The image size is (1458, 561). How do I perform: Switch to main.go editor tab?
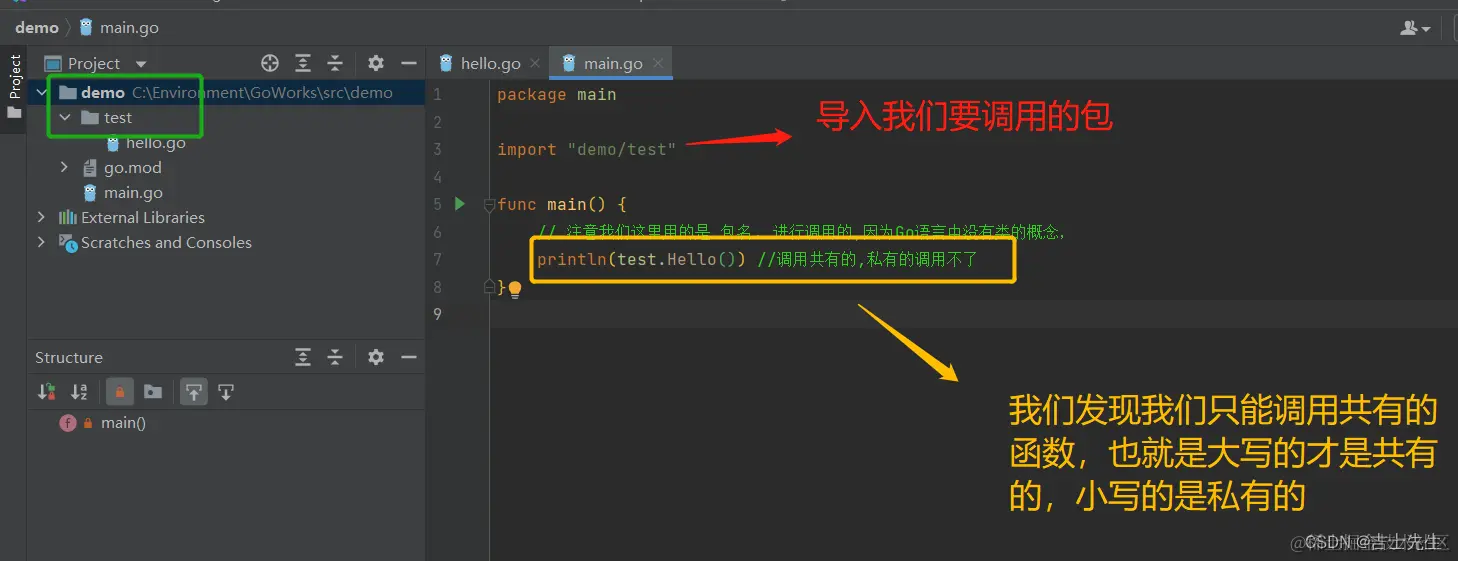[603, 63]
